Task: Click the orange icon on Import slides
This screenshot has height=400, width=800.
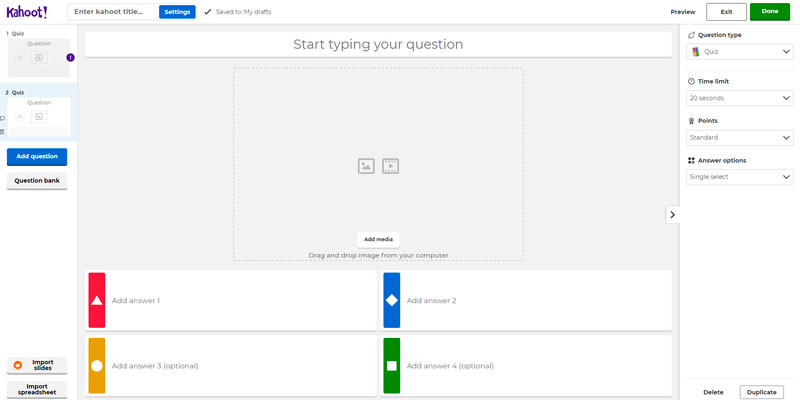Action: 18,365
